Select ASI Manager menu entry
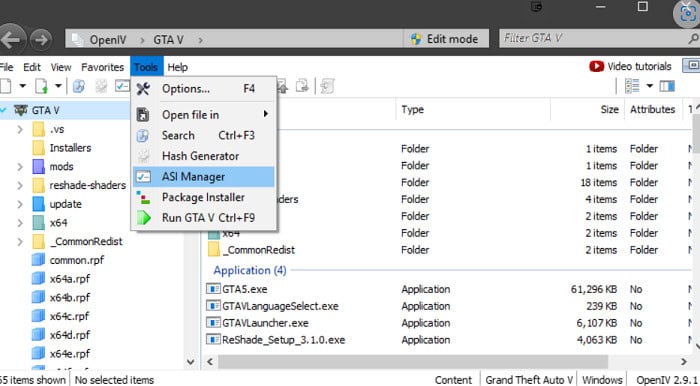This screenshot has height=386, width=700. click(204, 177)
